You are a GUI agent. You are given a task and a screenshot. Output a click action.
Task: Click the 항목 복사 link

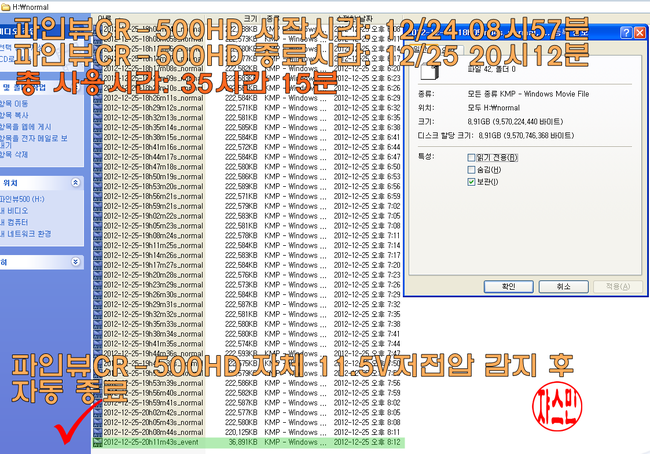(x=14, y=115)
